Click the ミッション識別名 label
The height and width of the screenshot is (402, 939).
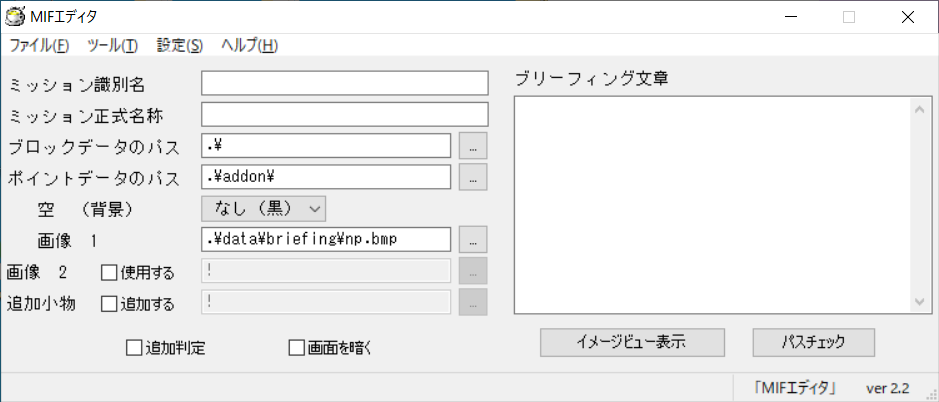click(x=76, y=85)
